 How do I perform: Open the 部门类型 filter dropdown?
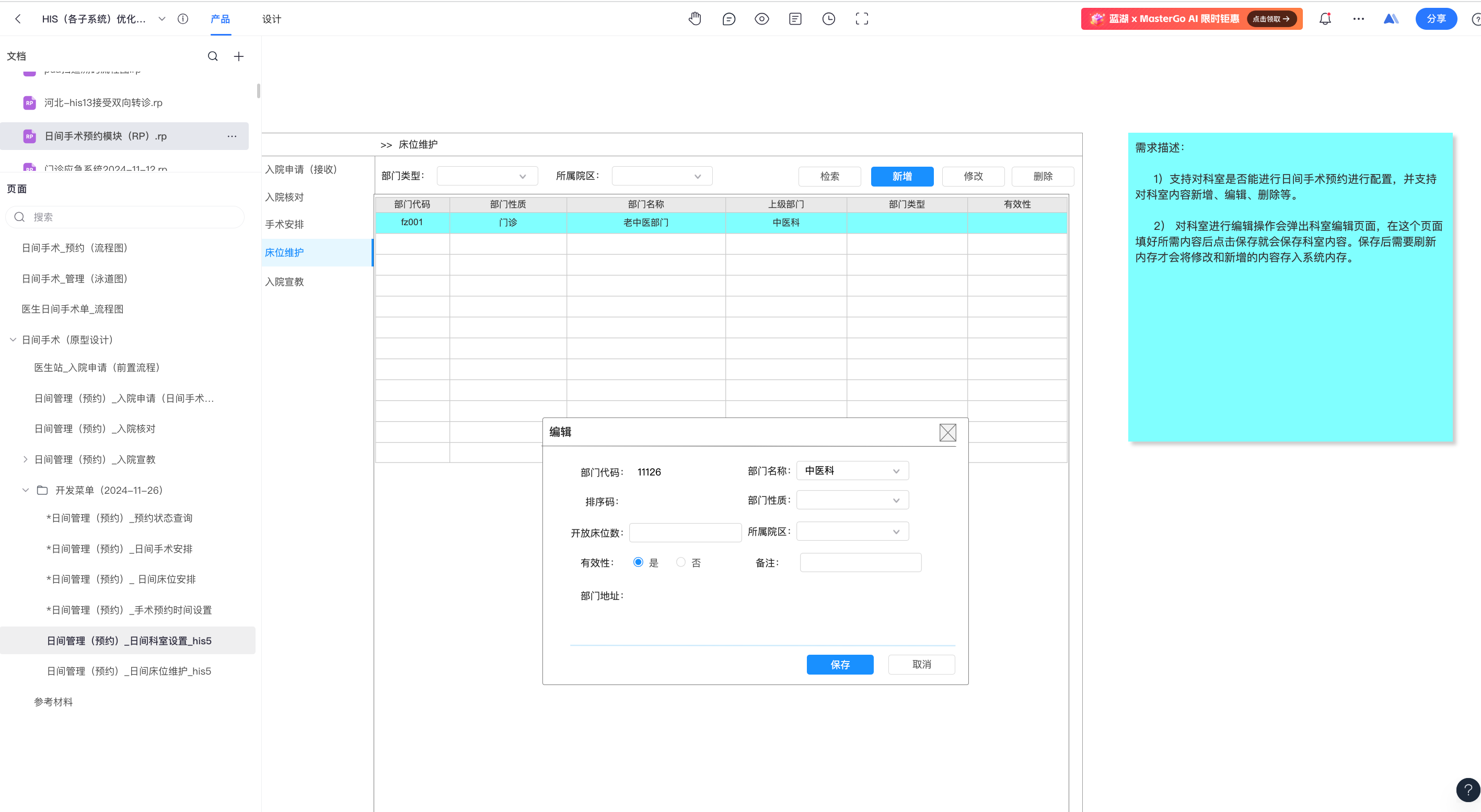pos(487,176)
